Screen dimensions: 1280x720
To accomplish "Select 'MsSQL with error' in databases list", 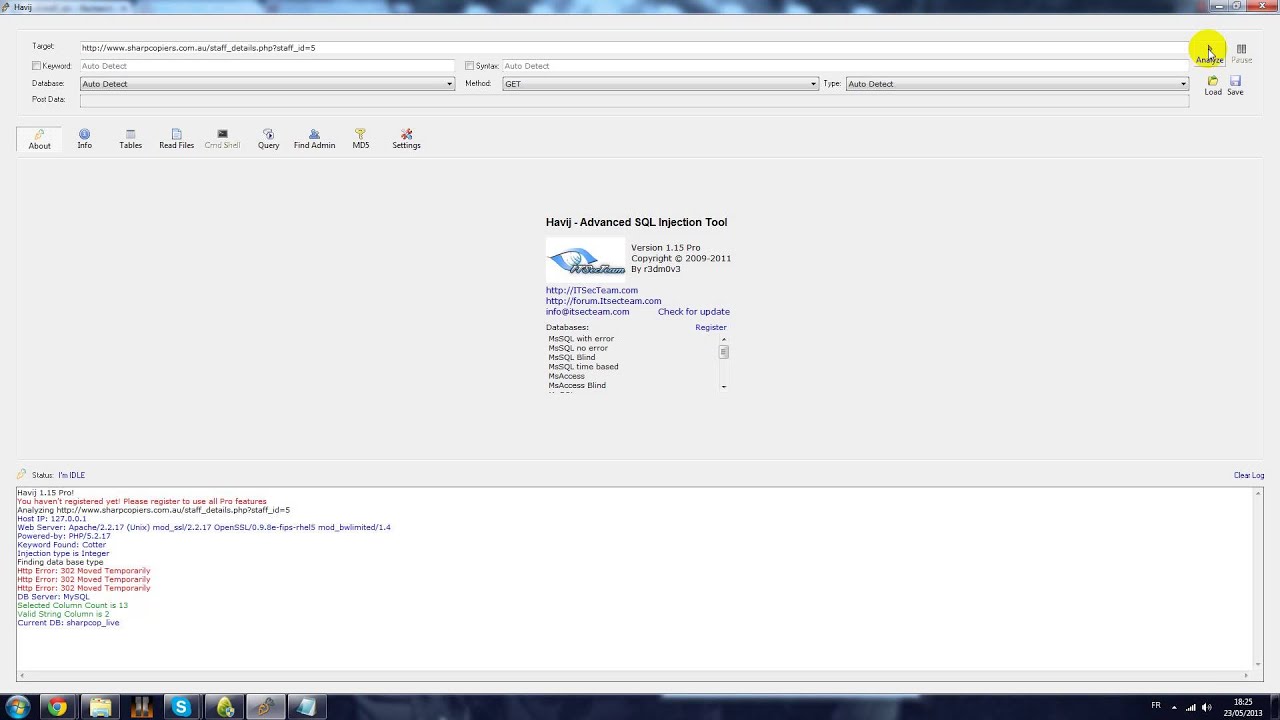I will [x=581, y=339].
